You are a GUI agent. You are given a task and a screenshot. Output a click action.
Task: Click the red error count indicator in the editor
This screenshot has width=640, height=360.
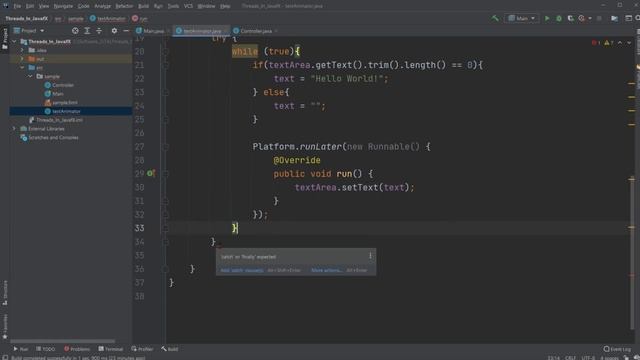click(596, 43)
